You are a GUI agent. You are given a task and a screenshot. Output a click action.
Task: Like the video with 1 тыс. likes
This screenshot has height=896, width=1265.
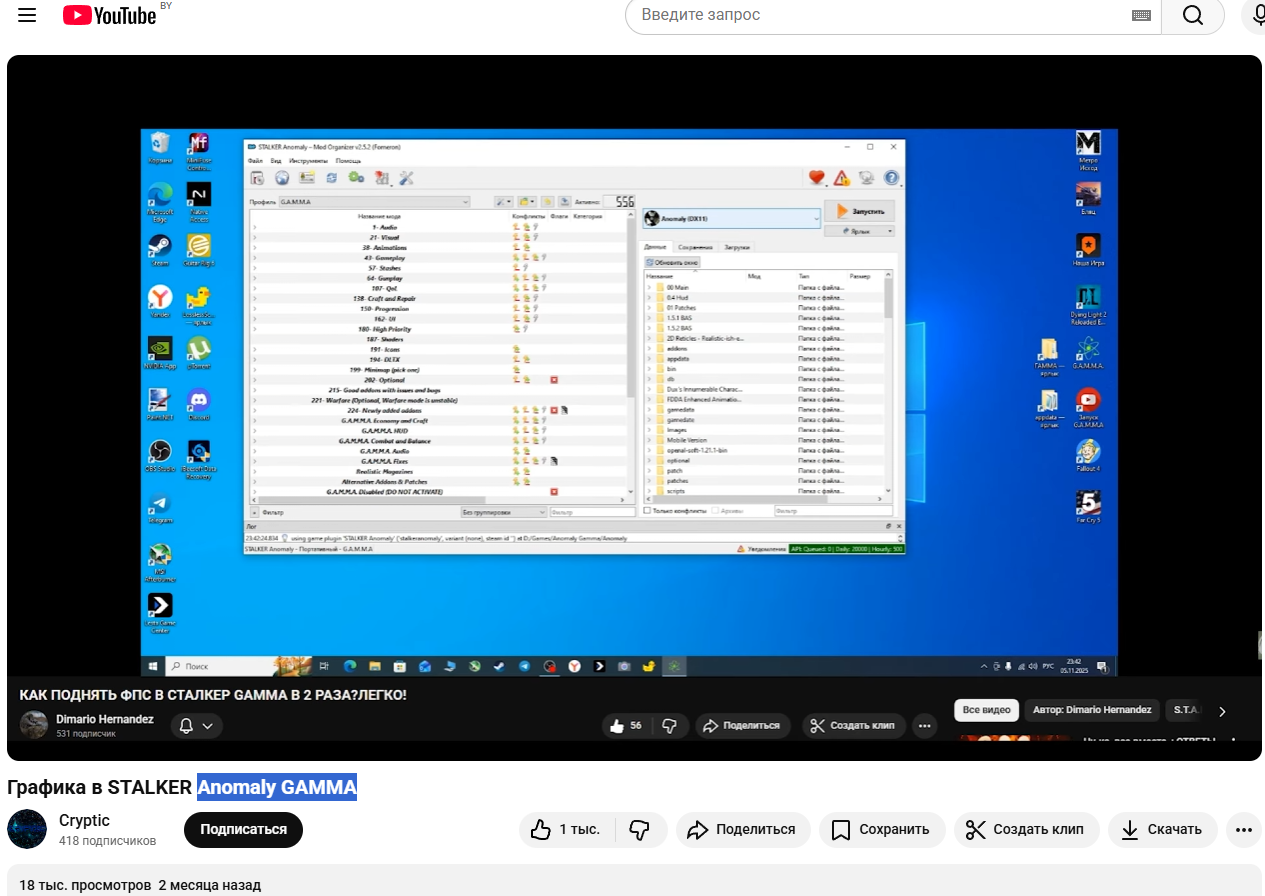coord(565,829)
